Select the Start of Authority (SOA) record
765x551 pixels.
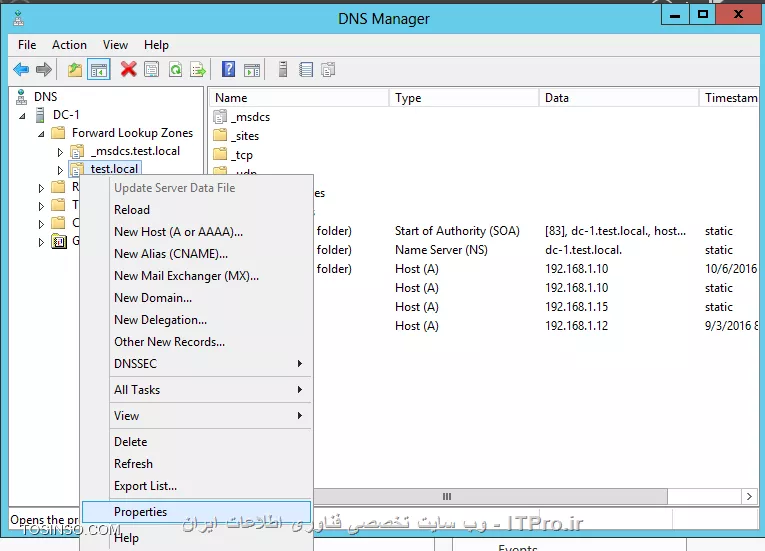tap(536, 231)
